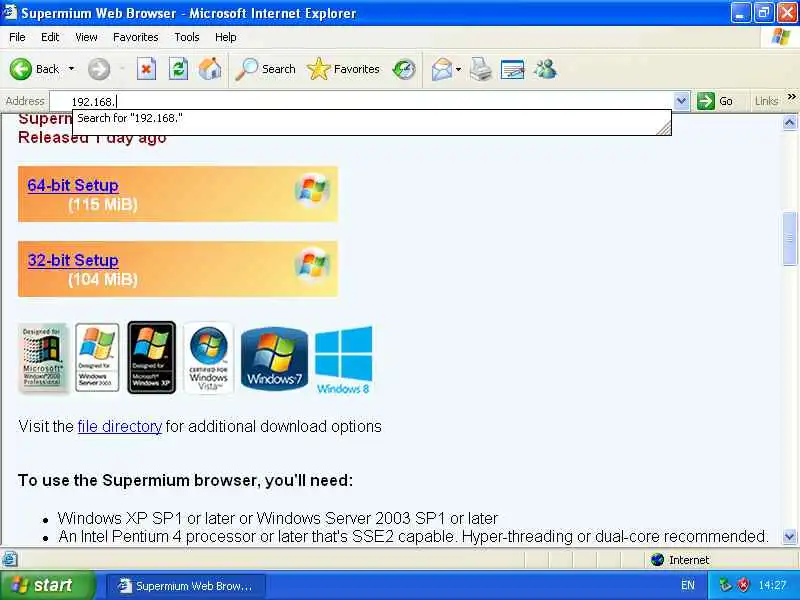Image resolution: width=800 pixels, height=600 pixels.
Task: Expand the Mail dropdown arrow
Action: click(x=458, y=69)
